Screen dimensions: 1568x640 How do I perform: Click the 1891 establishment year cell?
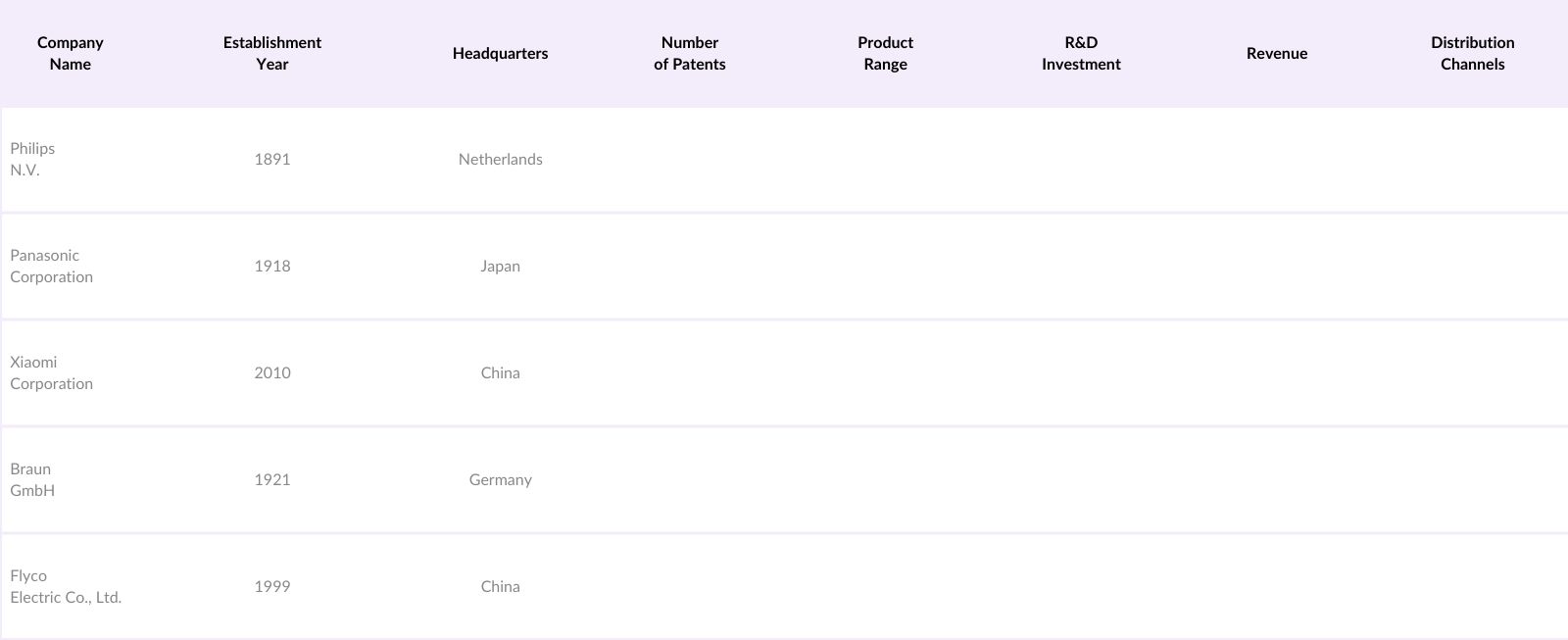(x=272, y=159)
